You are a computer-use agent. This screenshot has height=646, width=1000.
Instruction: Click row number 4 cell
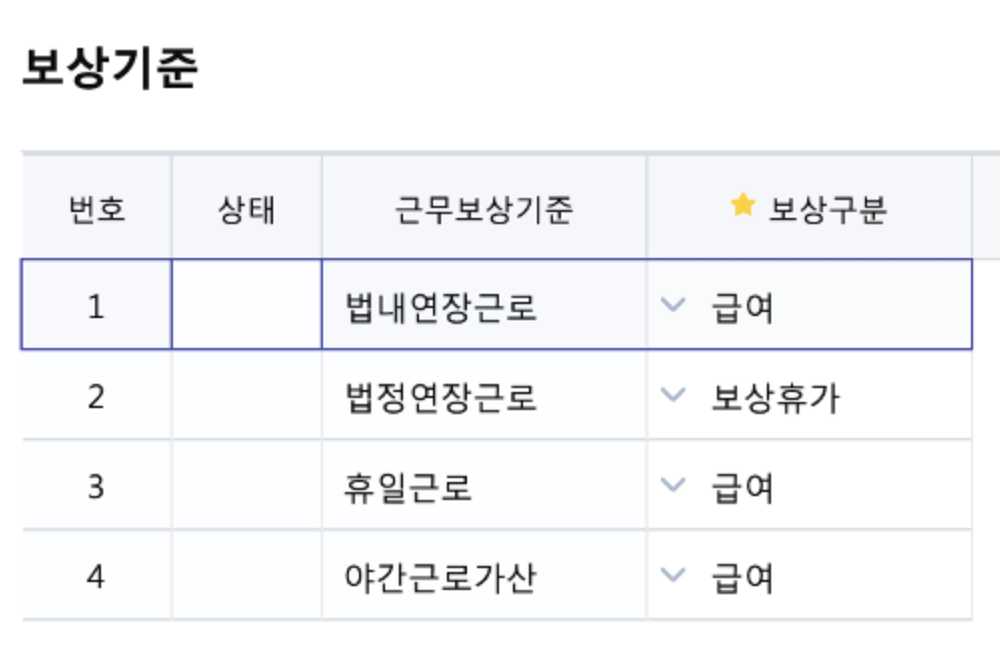point(96,577)
